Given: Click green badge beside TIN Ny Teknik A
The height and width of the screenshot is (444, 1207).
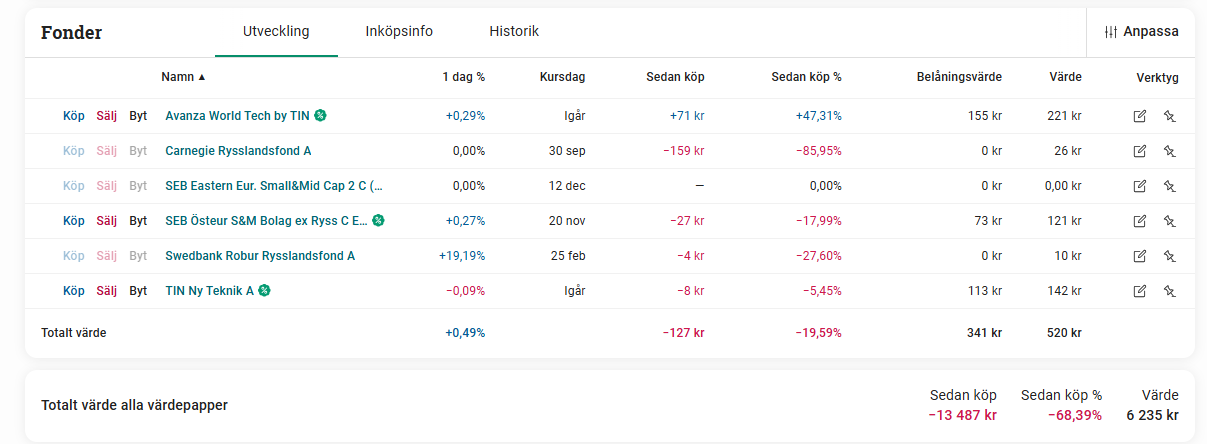Looking at the screenshot, I should [264, 291].
